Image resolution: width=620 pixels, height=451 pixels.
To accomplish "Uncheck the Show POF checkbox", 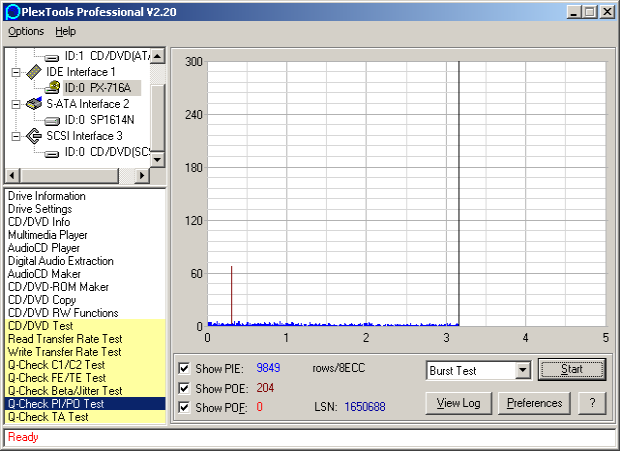I will pyautogui.click(x=184, y=407).
